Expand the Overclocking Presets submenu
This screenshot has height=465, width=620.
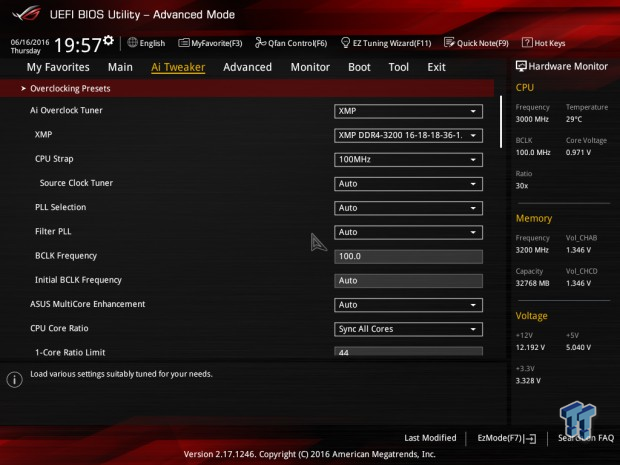[x=247, y=88]
